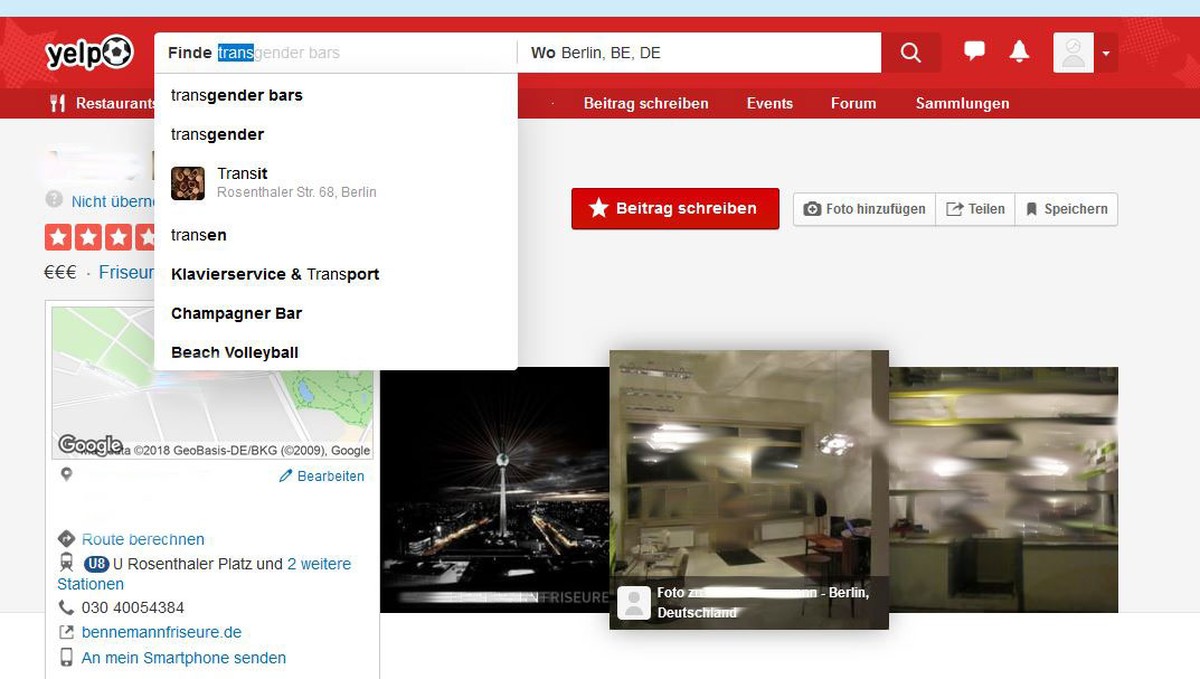The width and height of the screenshot is (1200, 679).
Task: Expand the account dropdown arrow
Action: [1106, 53]
